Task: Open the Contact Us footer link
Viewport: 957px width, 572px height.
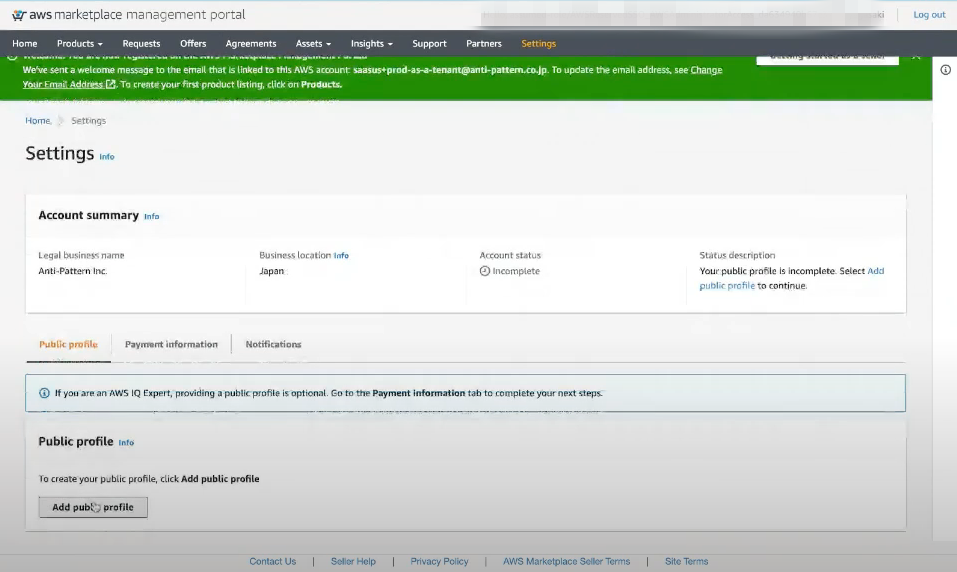Action: coord(272,562)
